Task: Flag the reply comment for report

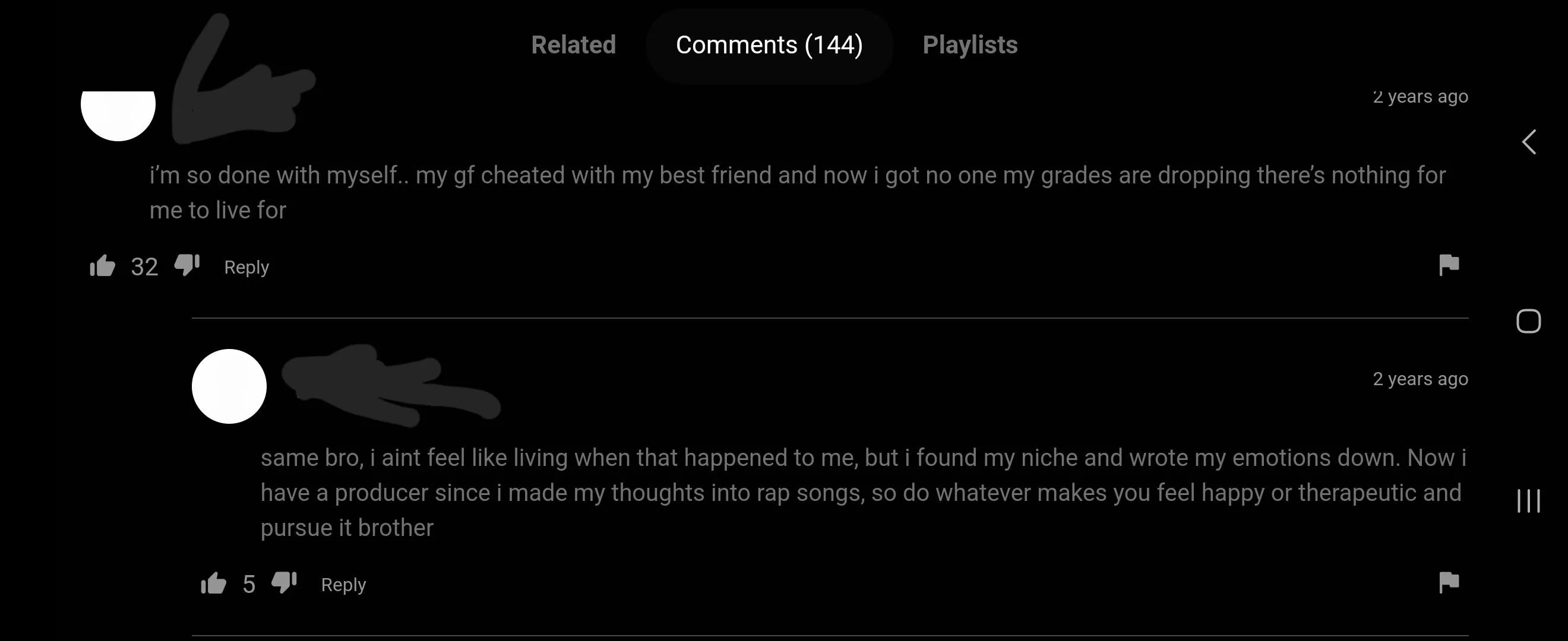Action: pos(1449,583)
